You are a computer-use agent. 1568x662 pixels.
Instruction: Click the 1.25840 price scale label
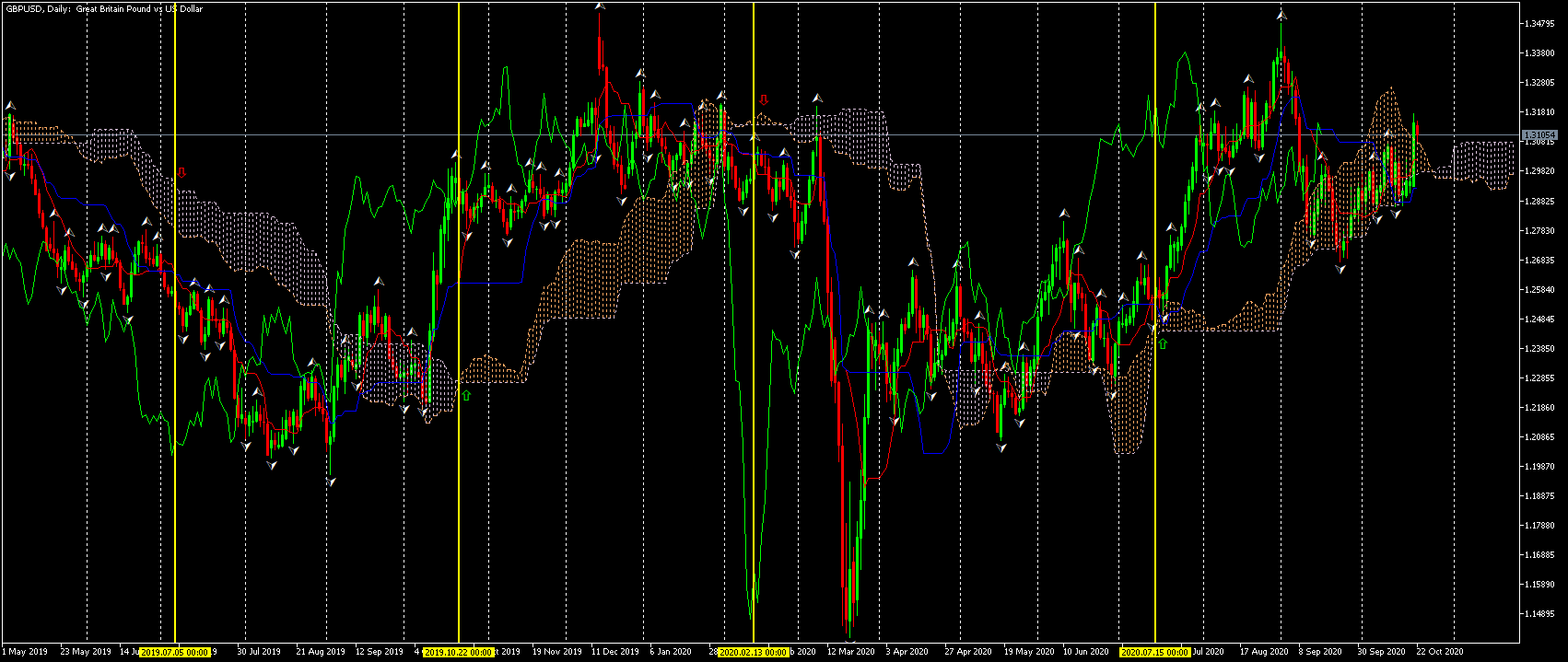pos(1539,289)
